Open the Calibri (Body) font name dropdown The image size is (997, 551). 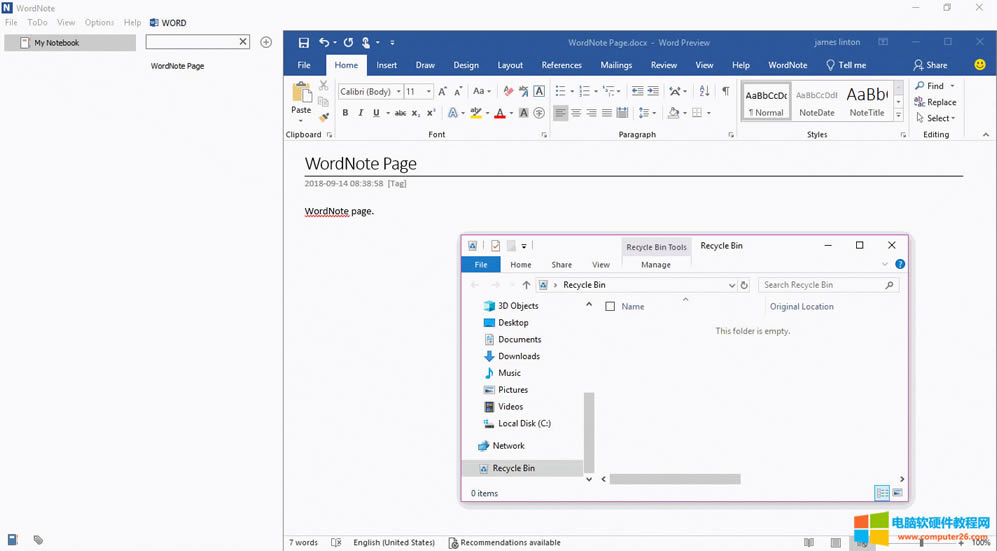pos(398,92)
